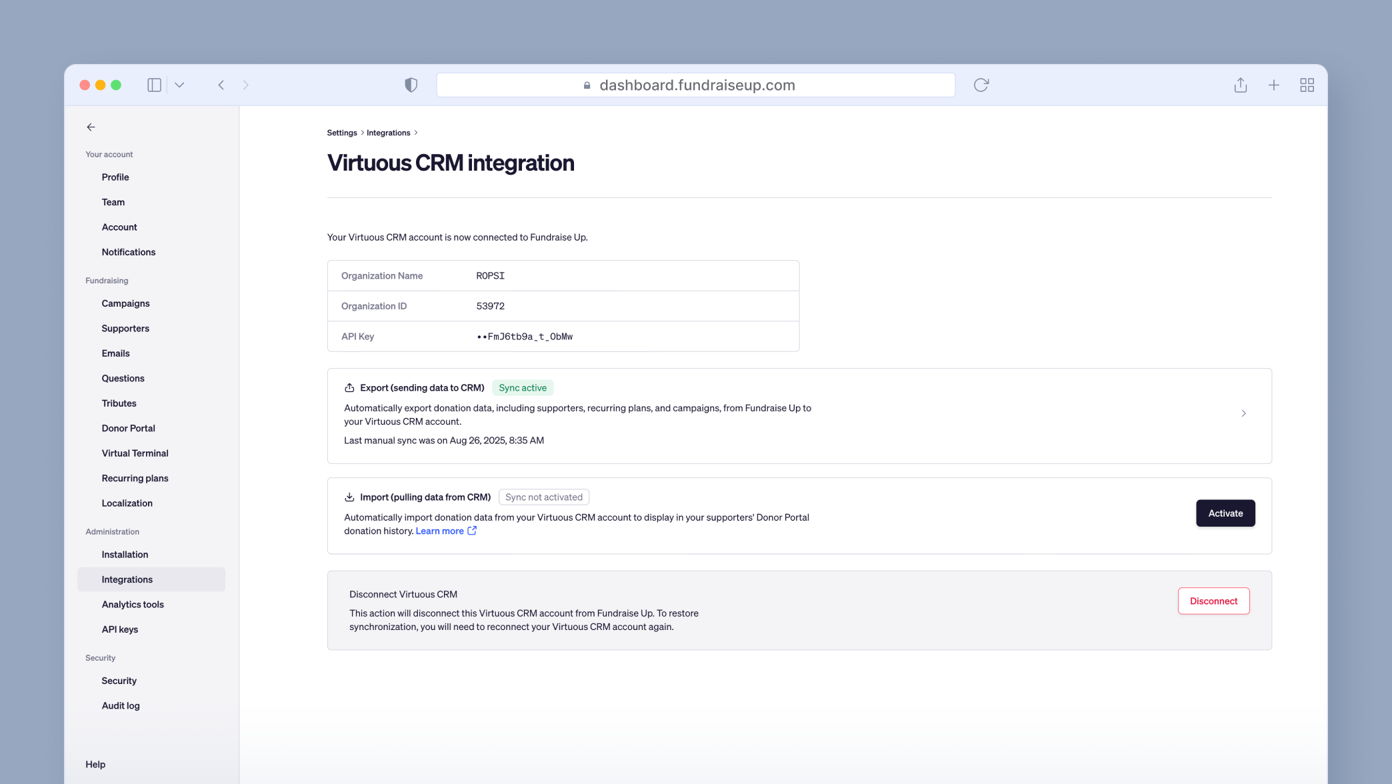This screenshot has height=784, width=1392.
Task: Open a new tab with the plus icon
Action: tap(1273, 85)
